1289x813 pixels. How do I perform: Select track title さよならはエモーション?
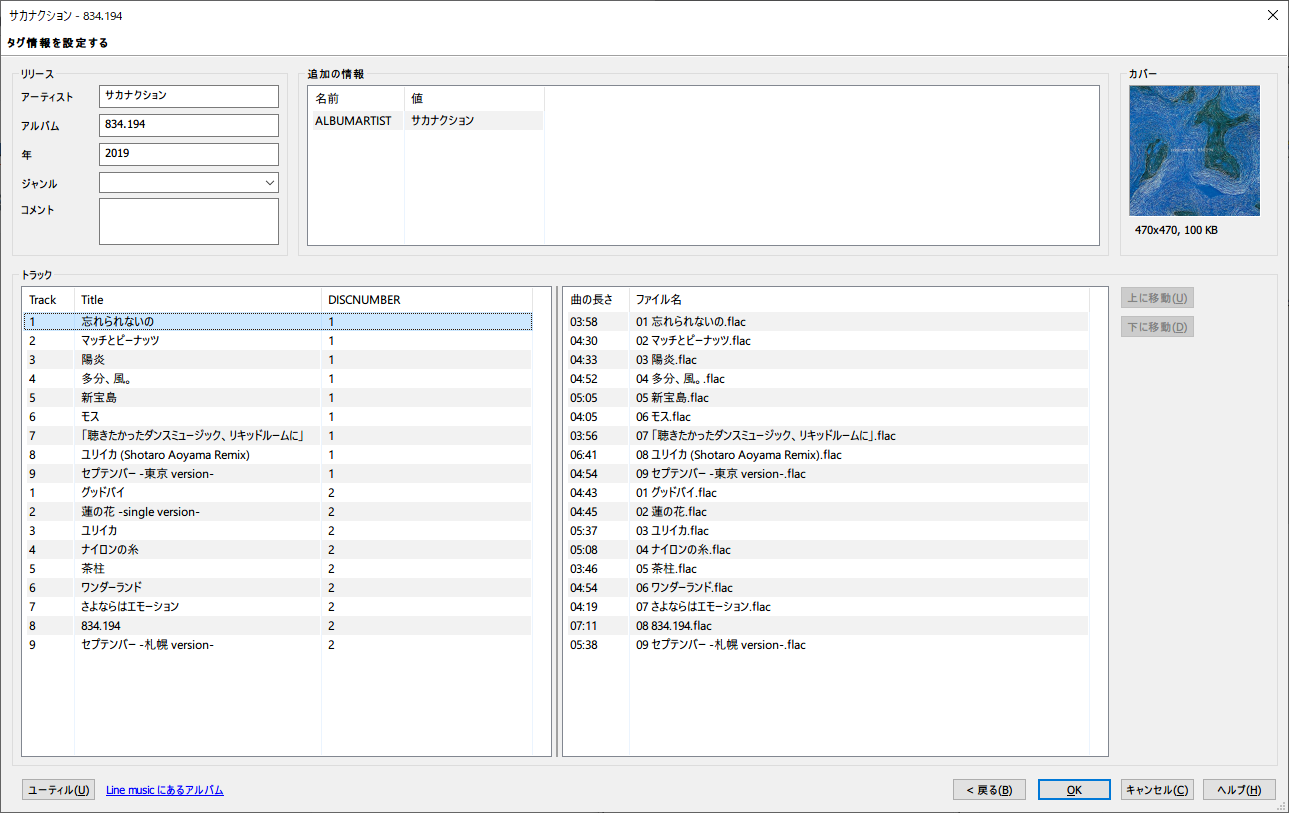coord(130,607)
